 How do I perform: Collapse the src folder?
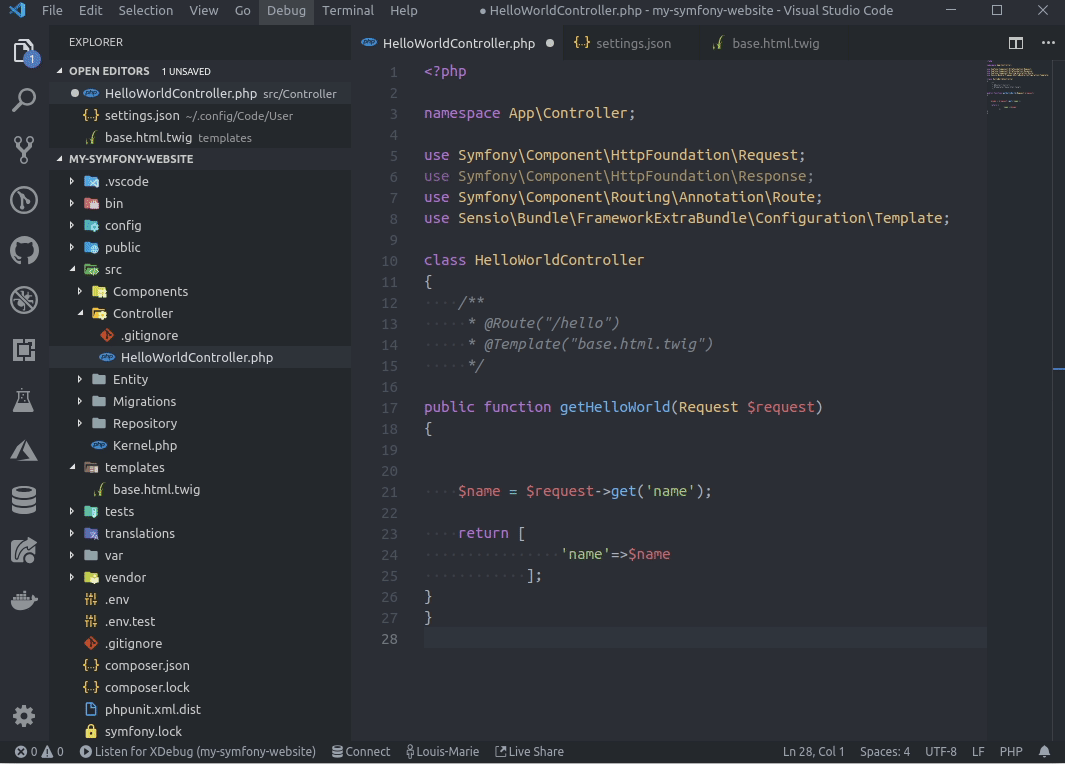tap(71, 269)
